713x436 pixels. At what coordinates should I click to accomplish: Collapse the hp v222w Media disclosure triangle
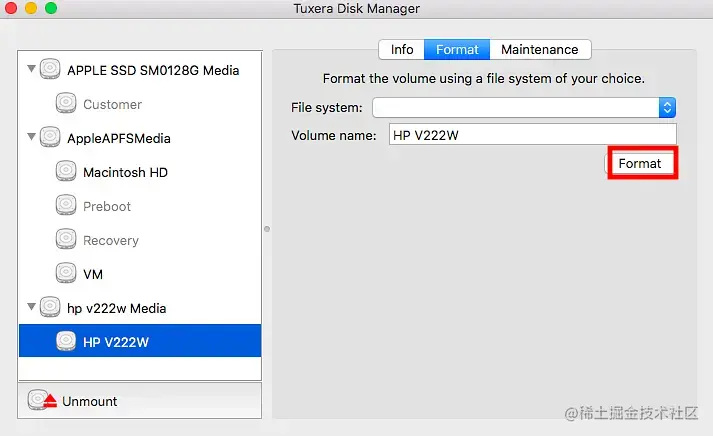[31, 307]
